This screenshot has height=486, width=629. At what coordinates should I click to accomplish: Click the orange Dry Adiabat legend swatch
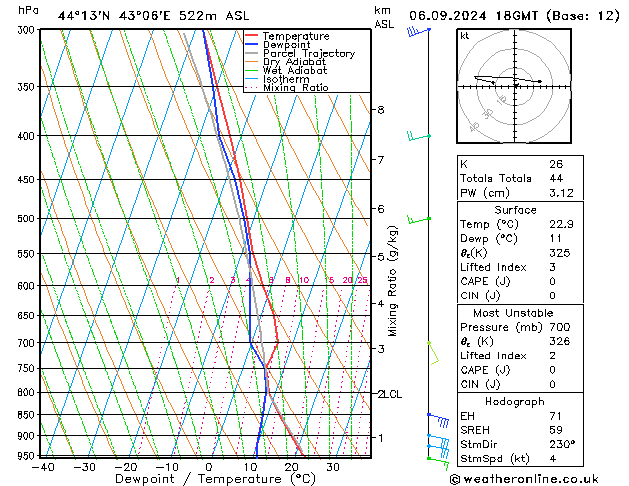[x=251, y=61]
